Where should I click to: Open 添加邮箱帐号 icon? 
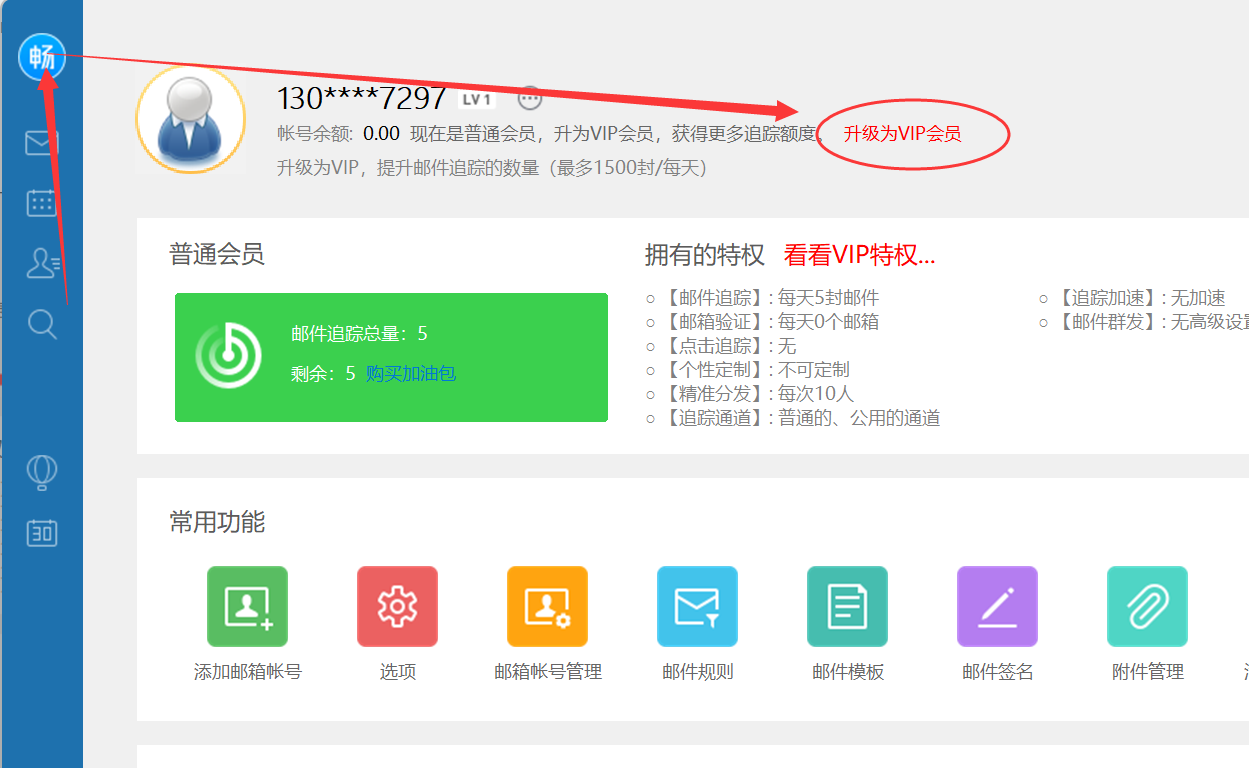click(247, 606)
